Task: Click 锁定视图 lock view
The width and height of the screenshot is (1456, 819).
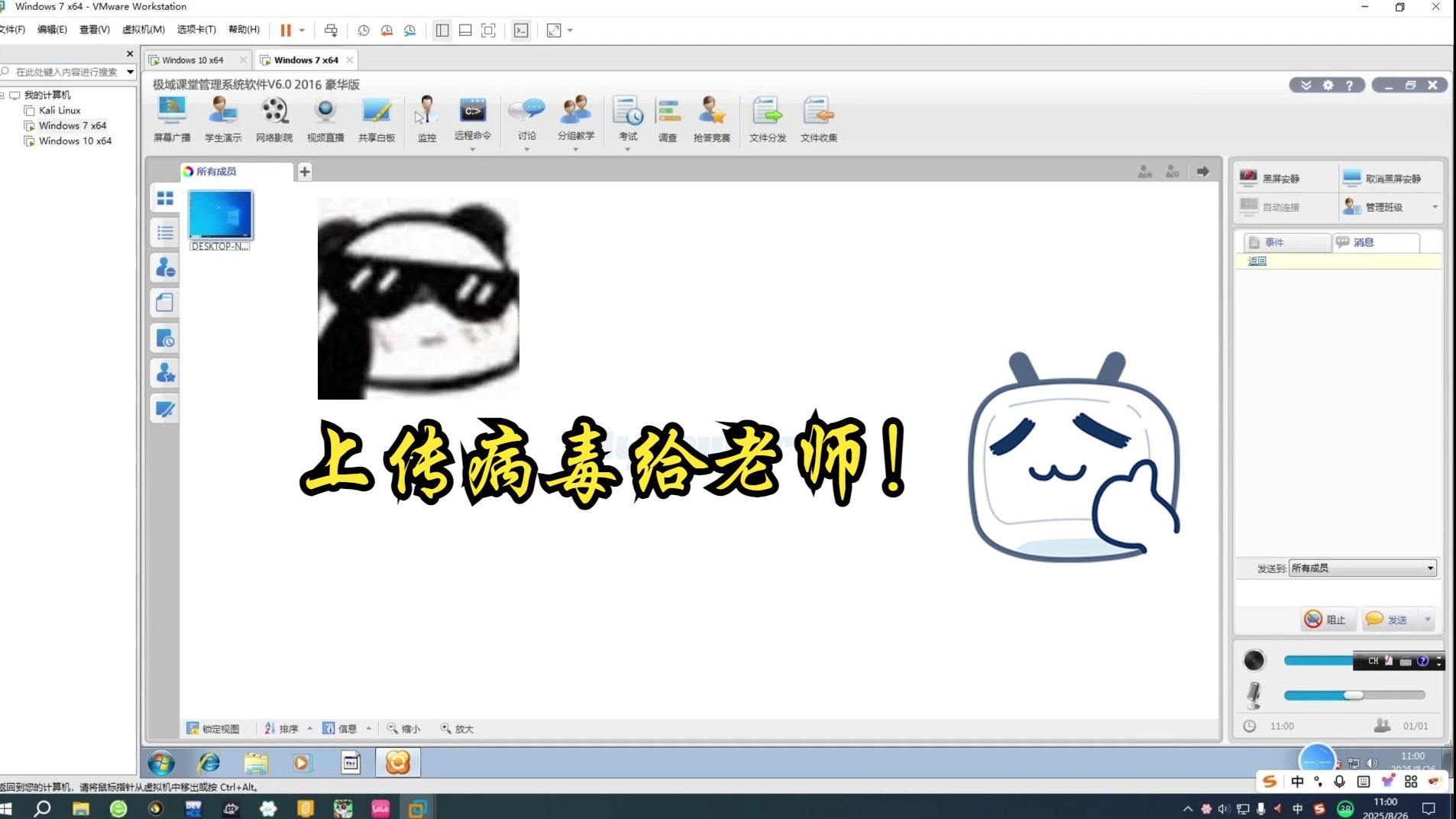Action: pos(213,729)
